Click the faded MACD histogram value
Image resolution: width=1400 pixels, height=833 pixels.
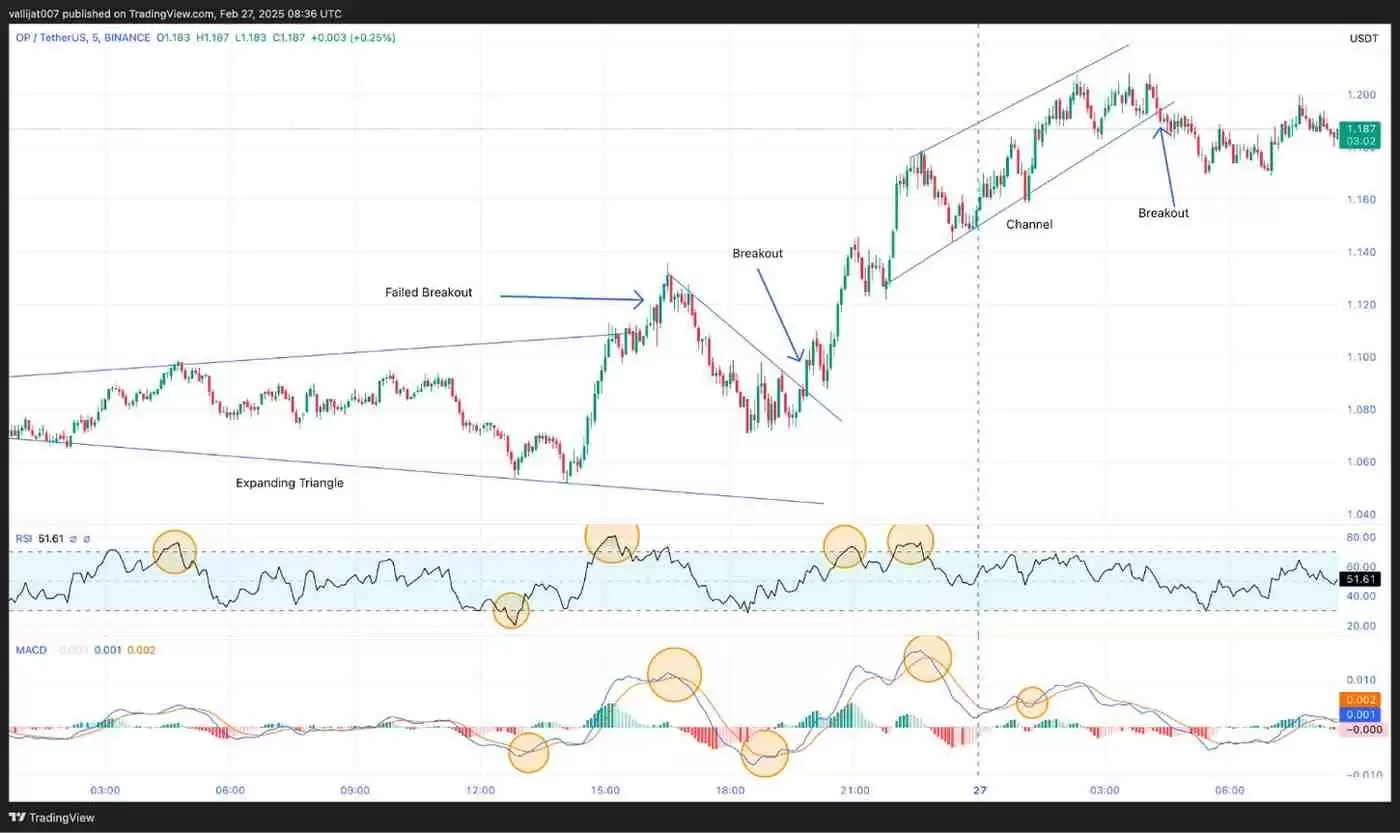71,650
